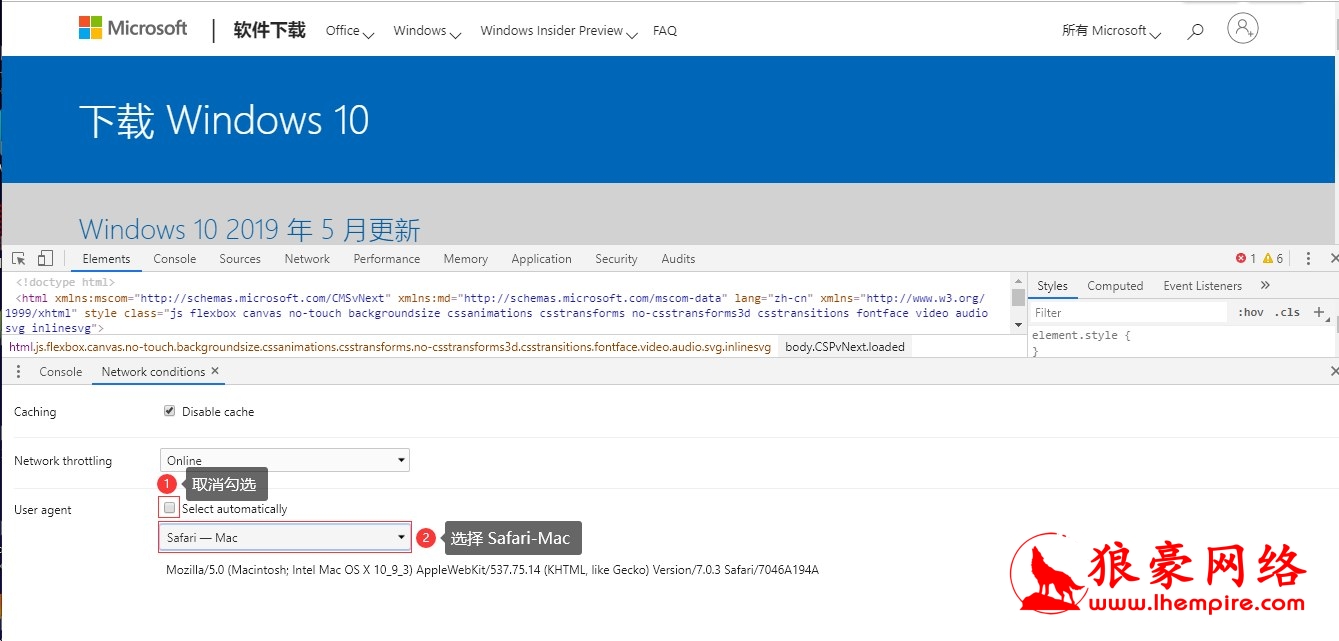Click the new style rule plus icon
The width and height of the screenshot is (1339, 641).
[1319, 312]
